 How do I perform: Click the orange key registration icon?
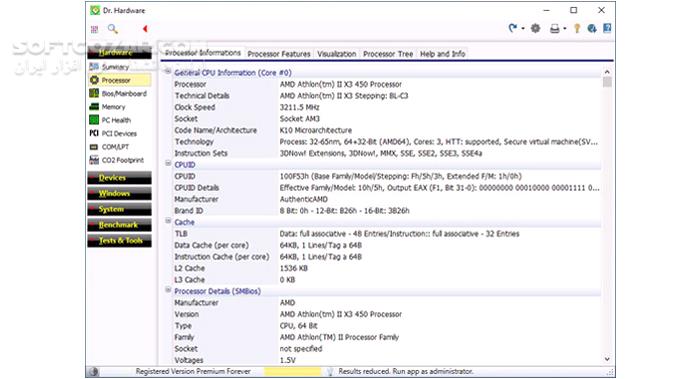pyautogui.click(x=577, y=29)
